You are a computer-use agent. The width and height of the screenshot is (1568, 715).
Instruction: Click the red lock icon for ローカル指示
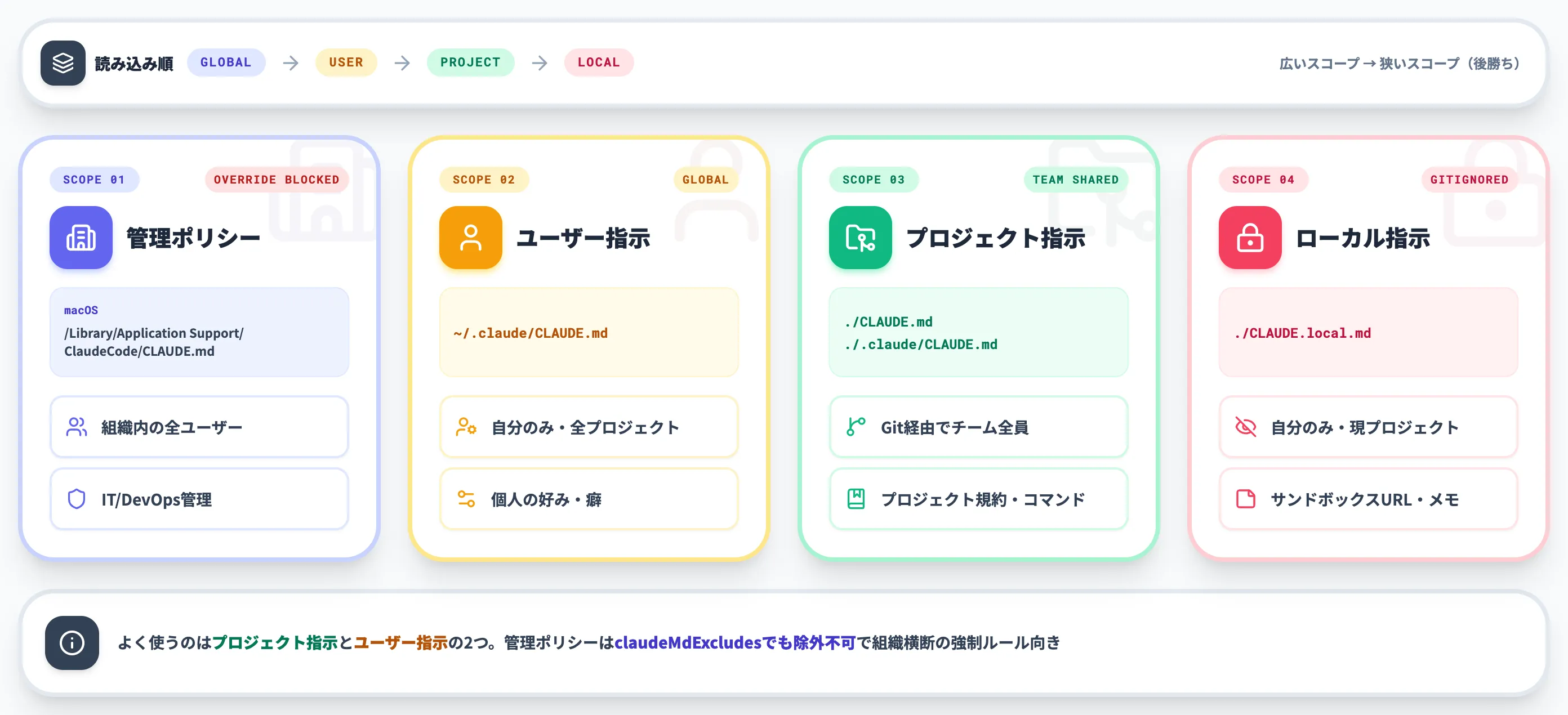[x=1250, y=238]
